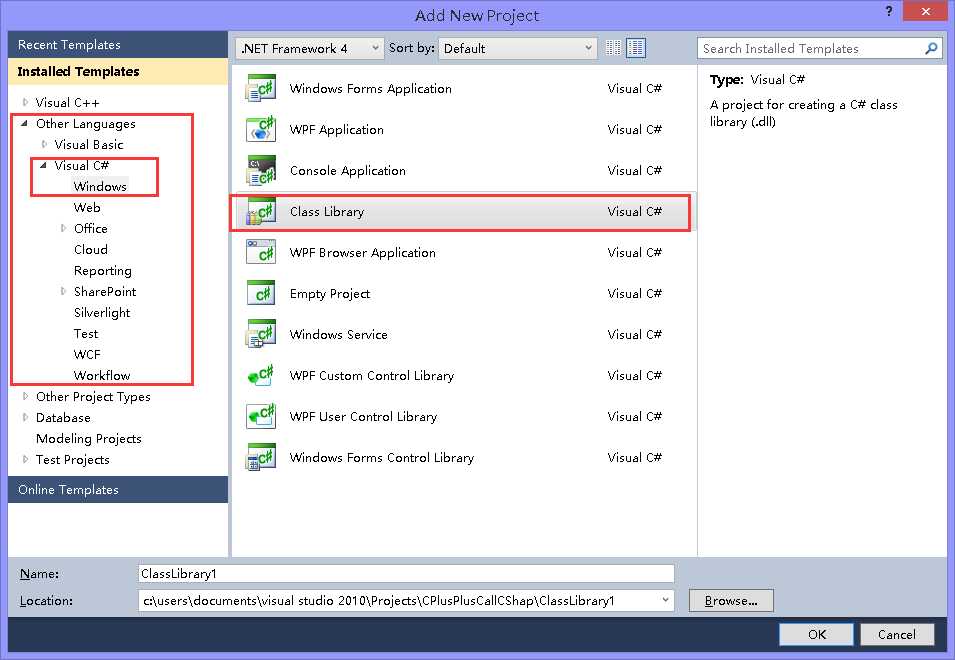Collapse the Visual C# tree node
This screenshot has width=955, height=660.
click(44, 165)
